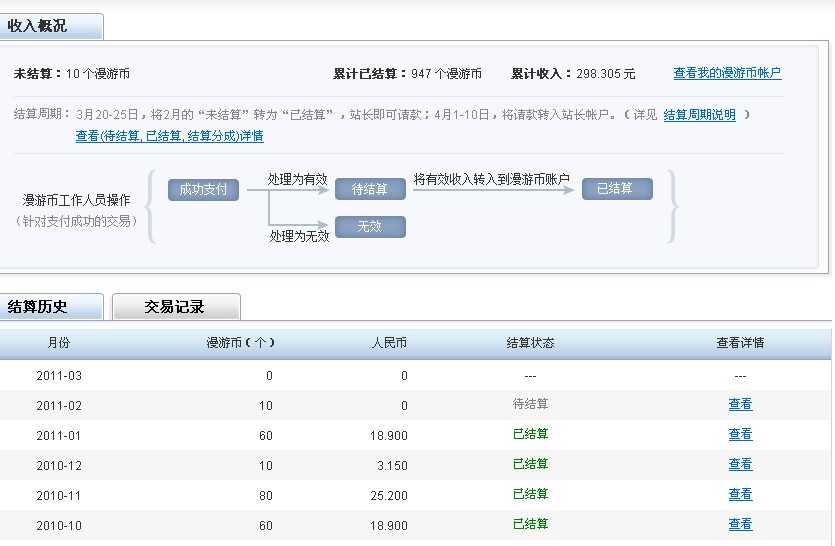Screen dimensions: 835x546
Task: View details for 2011-01 row
Action: point(740,435)
